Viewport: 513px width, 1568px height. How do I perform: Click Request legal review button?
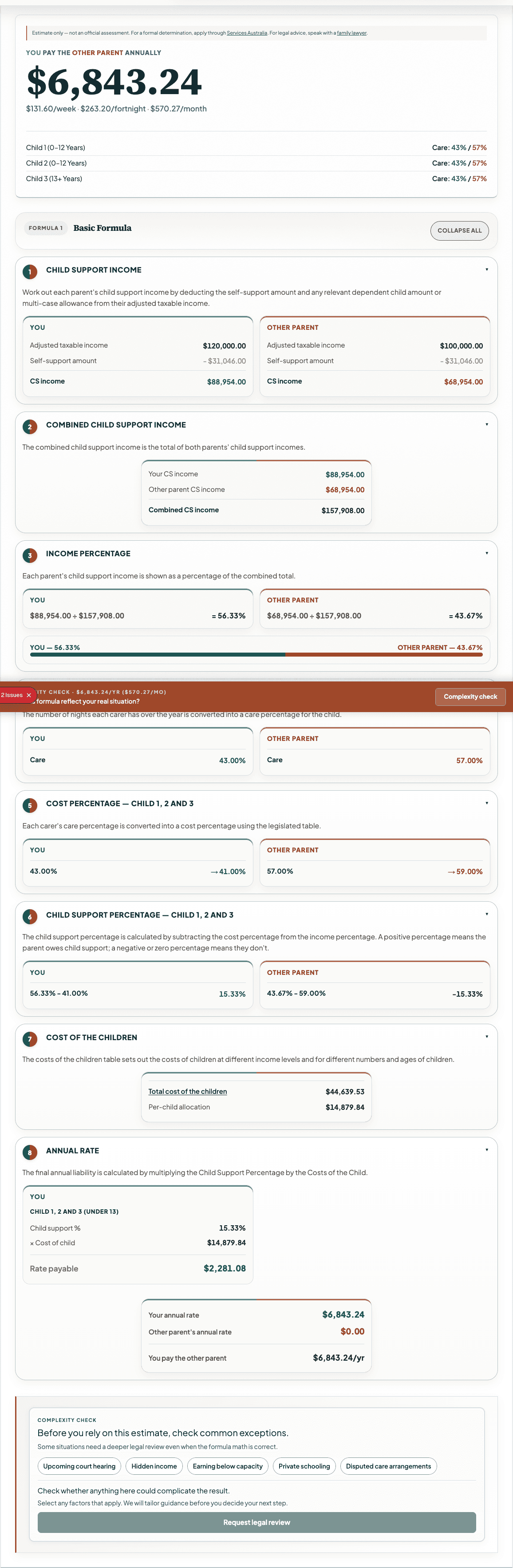click(257, 1522)
